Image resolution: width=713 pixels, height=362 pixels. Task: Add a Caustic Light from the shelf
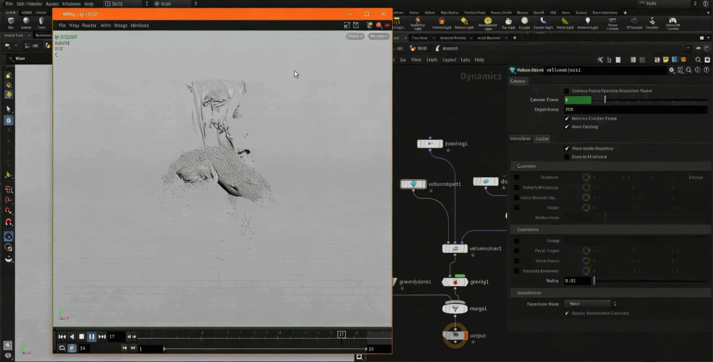[543, 23]
